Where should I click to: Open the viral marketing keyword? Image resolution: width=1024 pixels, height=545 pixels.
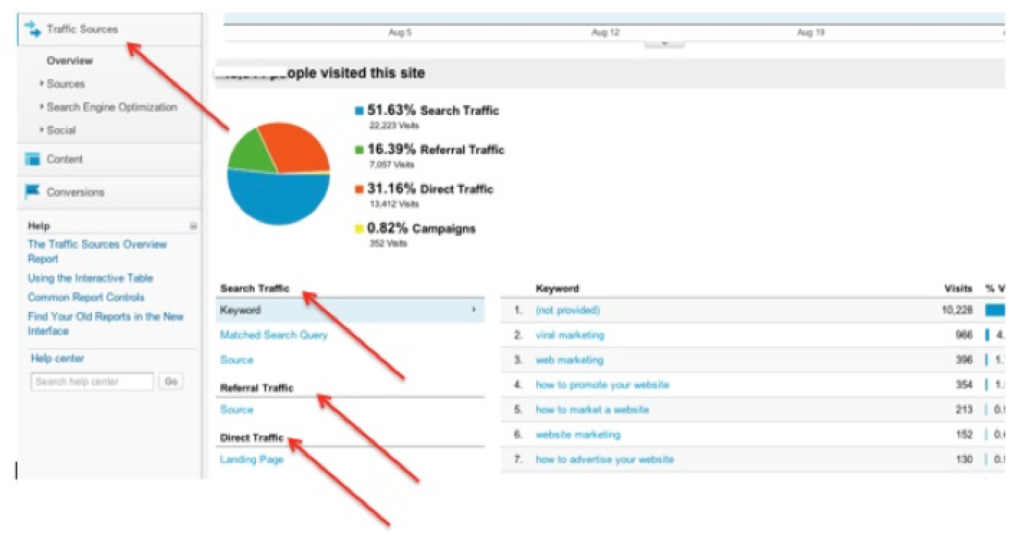(569, 335)
